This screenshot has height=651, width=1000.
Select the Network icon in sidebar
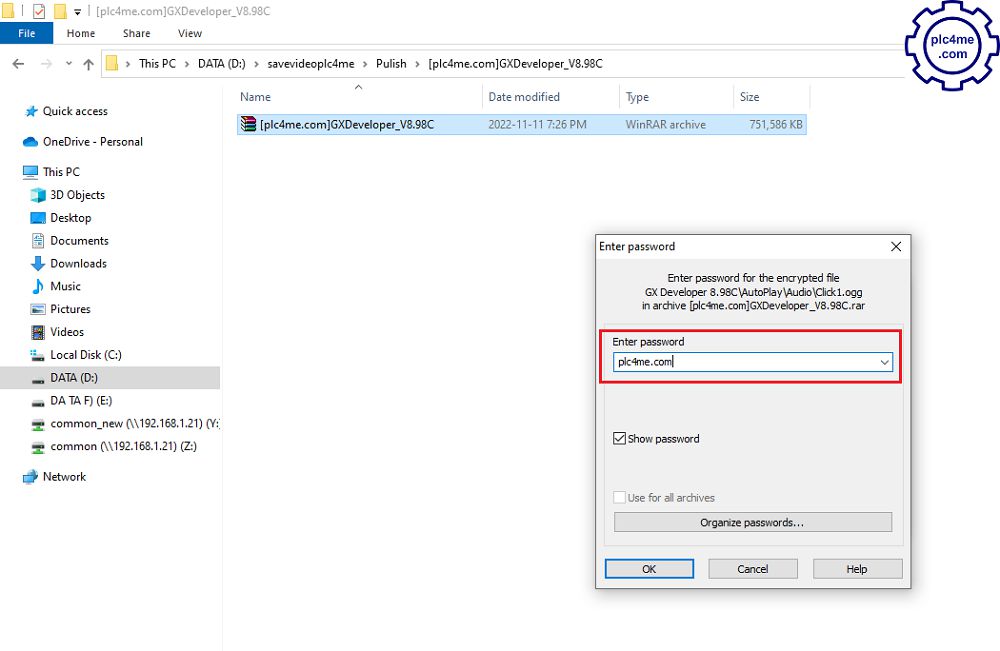click(31, 477)
